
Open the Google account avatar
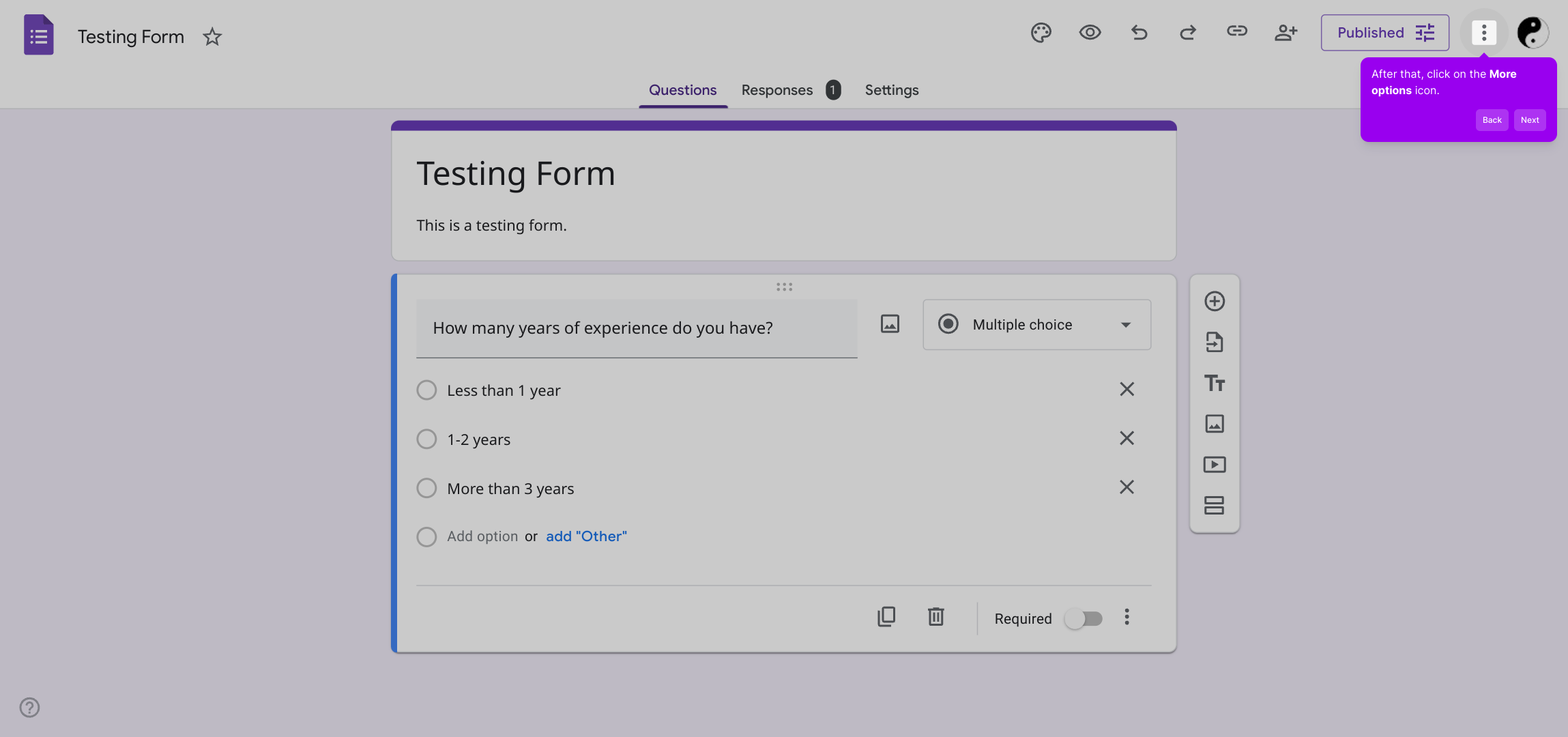tap(1533, 32)
